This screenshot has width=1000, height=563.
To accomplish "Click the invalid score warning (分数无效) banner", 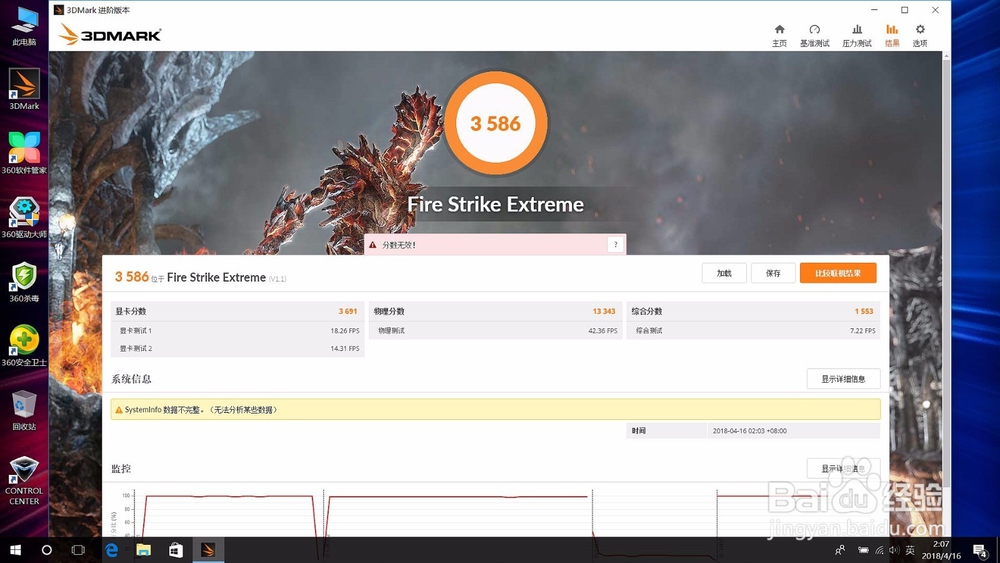I will coord(495,244).
